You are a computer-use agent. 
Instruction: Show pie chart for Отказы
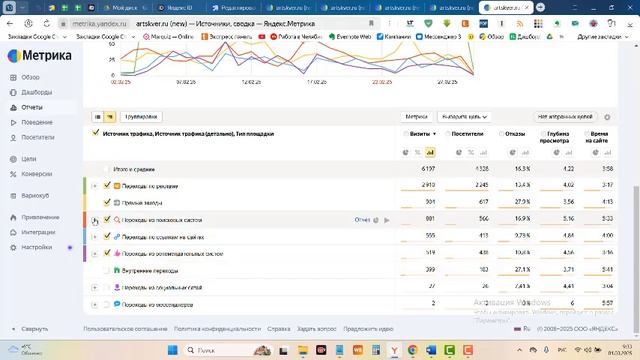pos(512,152)
